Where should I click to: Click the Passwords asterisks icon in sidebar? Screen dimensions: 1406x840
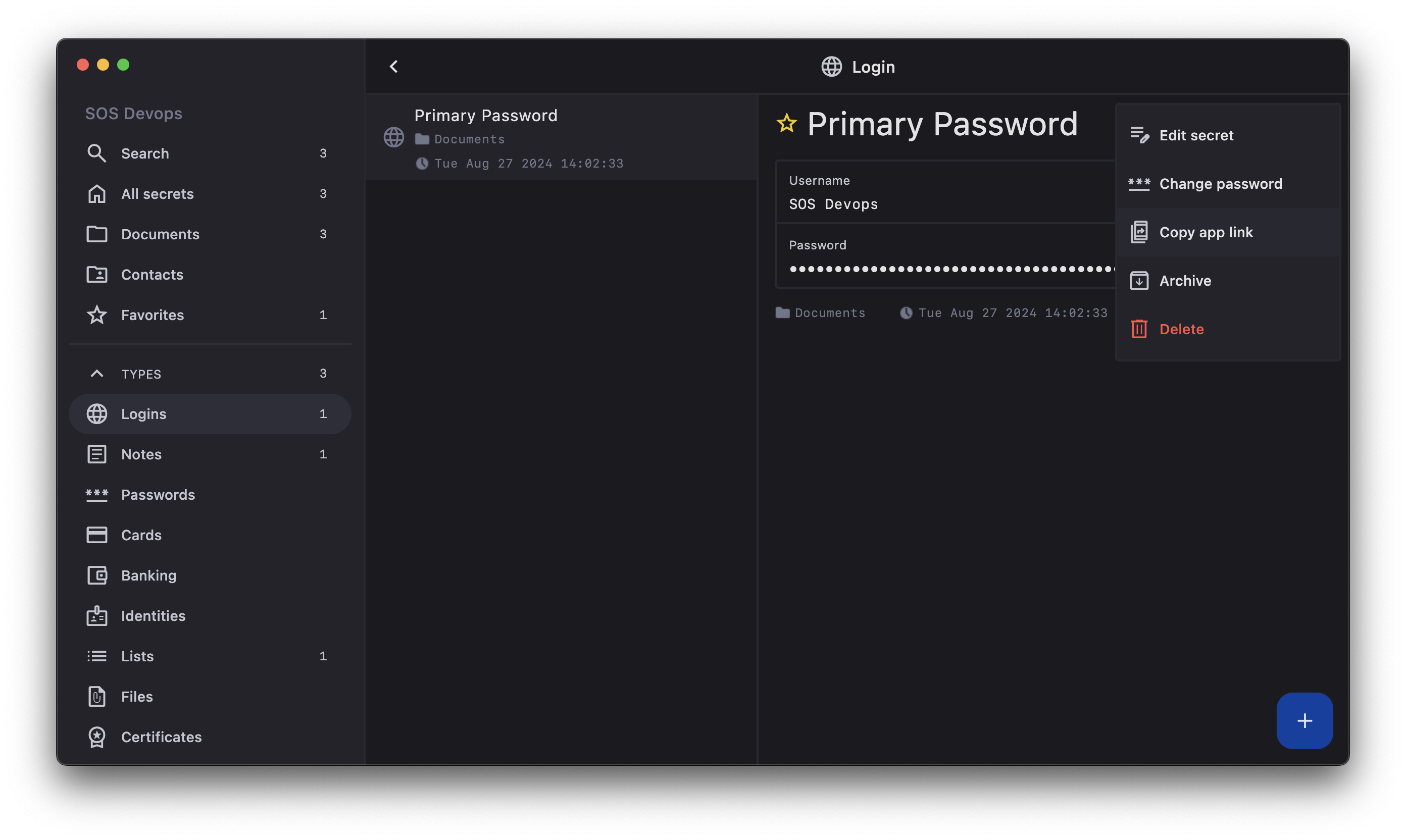point(97,495)
